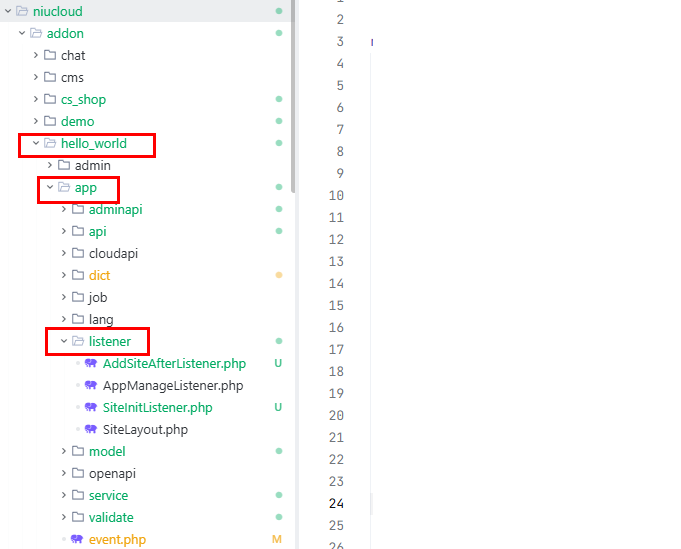
Task: Click the PHP icon beside AppManageListener.php
Action: [x=91, y=385]
